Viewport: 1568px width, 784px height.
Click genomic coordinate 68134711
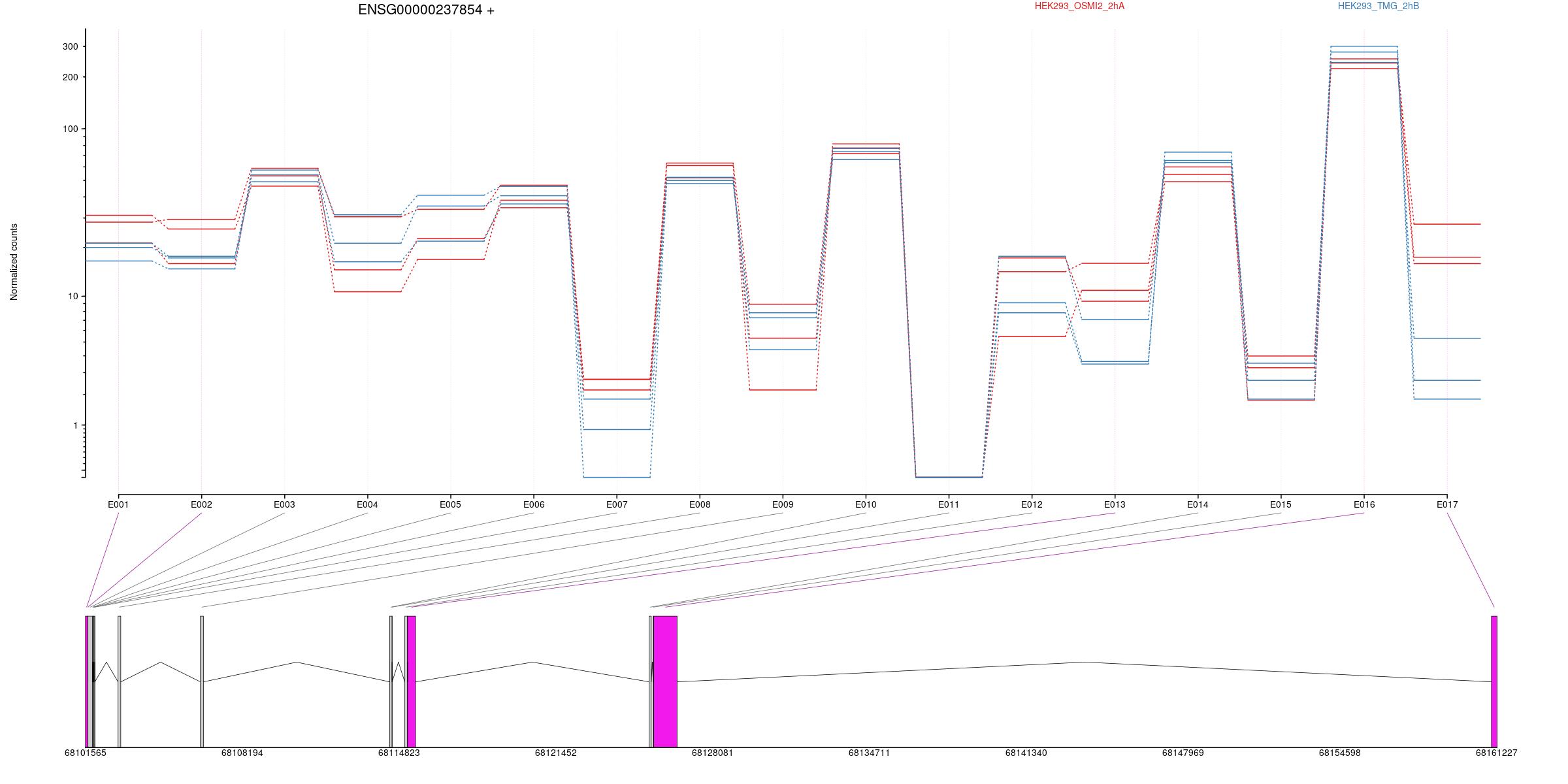pos(870,753)
